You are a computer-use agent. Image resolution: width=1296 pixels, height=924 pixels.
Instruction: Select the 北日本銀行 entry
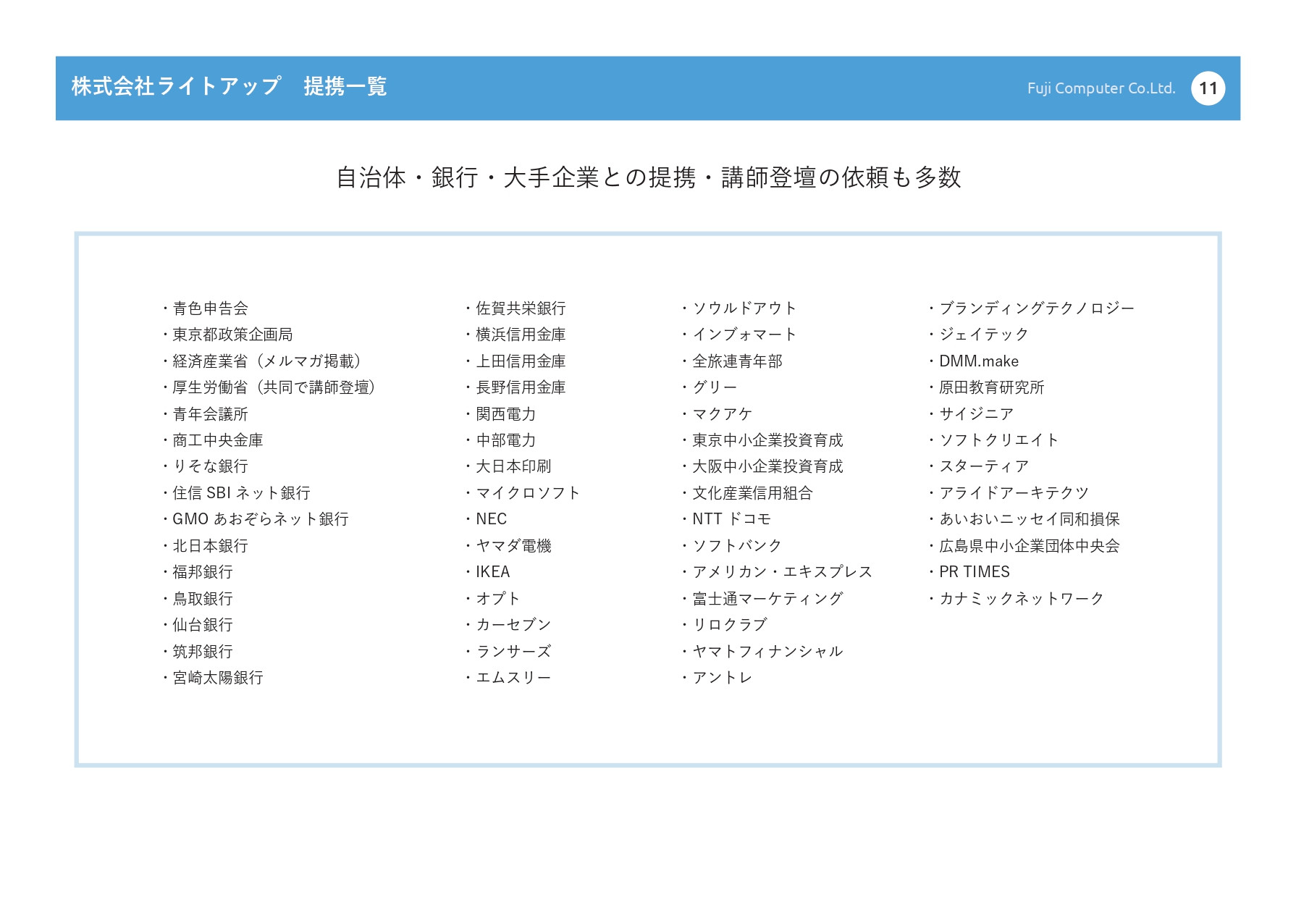click(206, 546)
